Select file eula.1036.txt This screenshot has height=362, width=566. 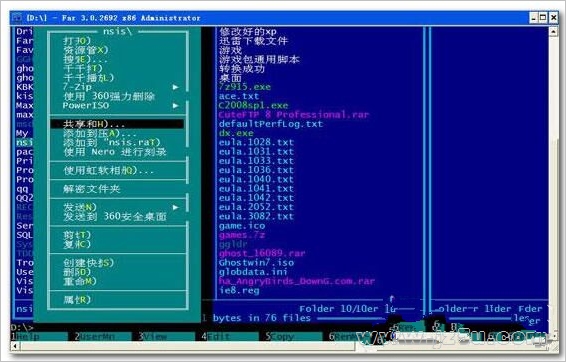pos(256,170)
